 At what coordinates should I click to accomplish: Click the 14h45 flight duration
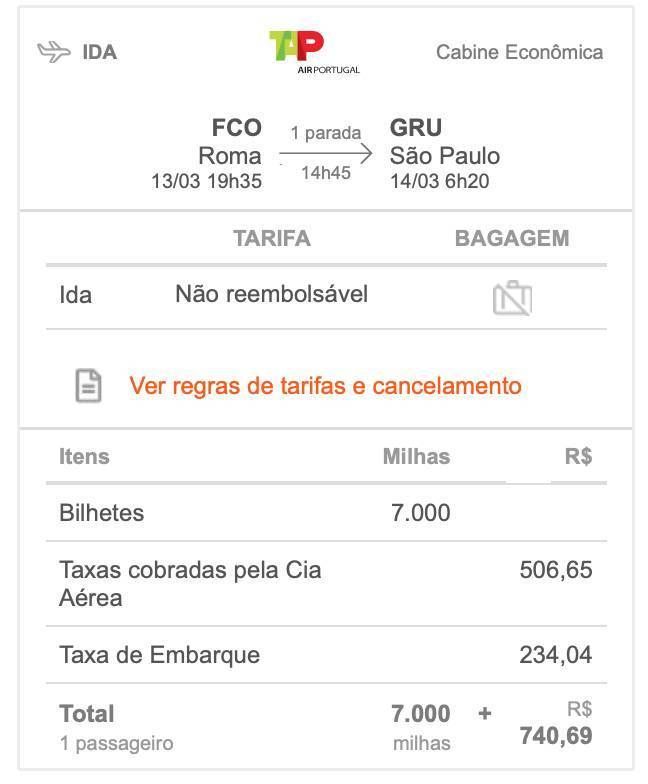(x=326, y=173)
